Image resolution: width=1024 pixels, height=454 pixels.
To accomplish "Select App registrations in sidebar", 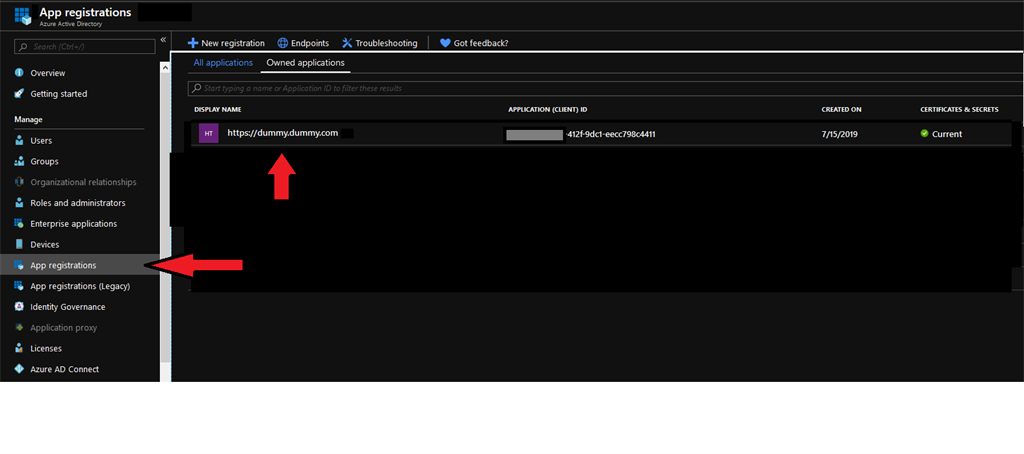I will (x=63, y=265).
